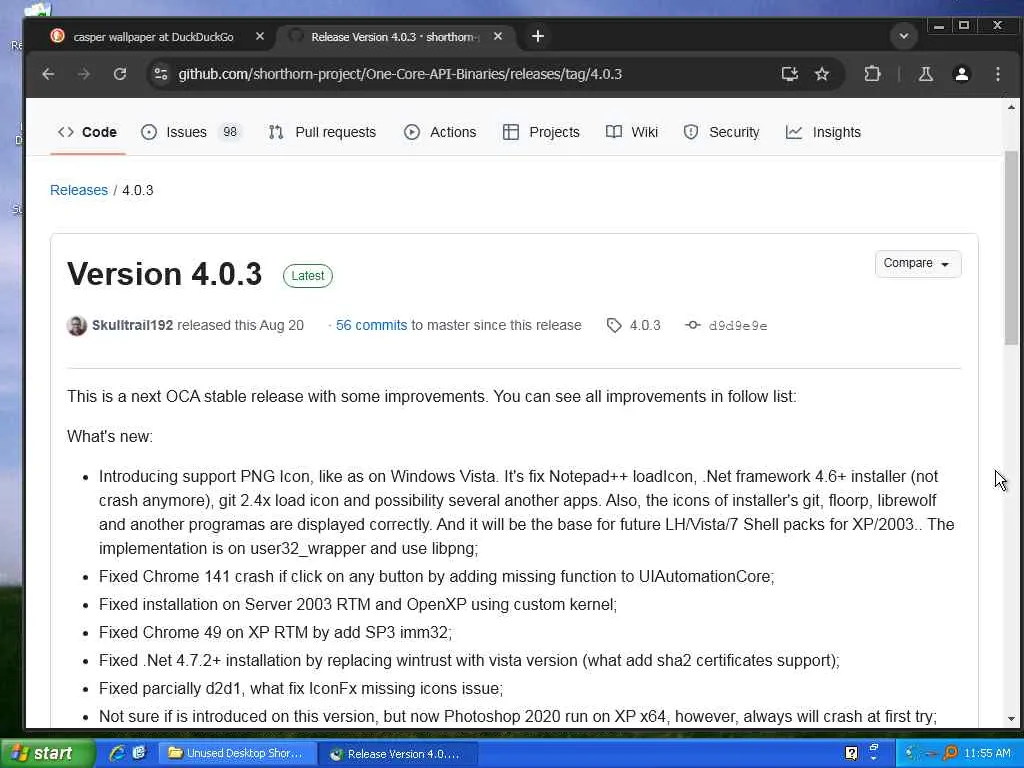The height and width of the screenshot is (768, 1024).
Task: Open commit d9d9e9e link
Action: pyautogui.click(x=738, y=325)
